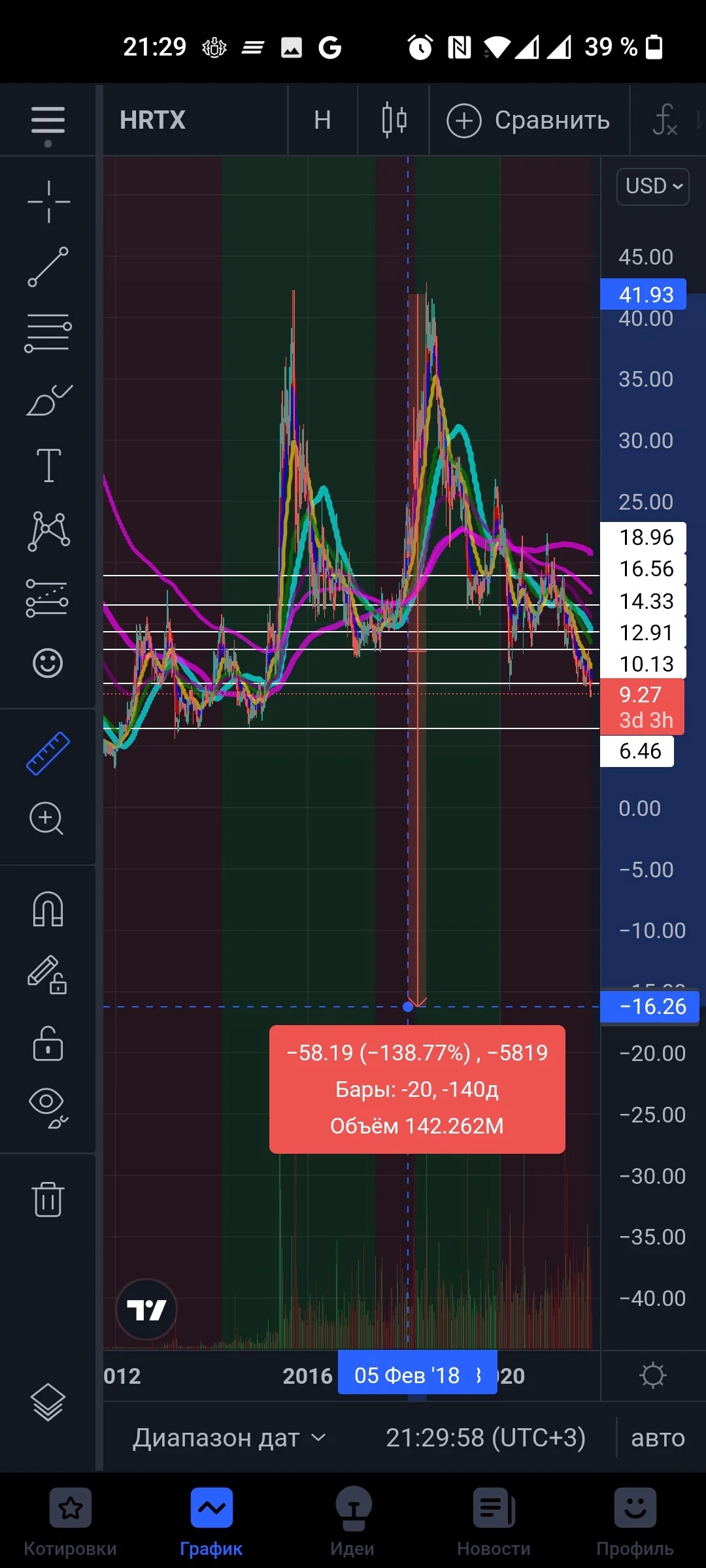The image size is (706, 1568).
Task: Change the chart interval labeled H
Action: tap(322, 120)
